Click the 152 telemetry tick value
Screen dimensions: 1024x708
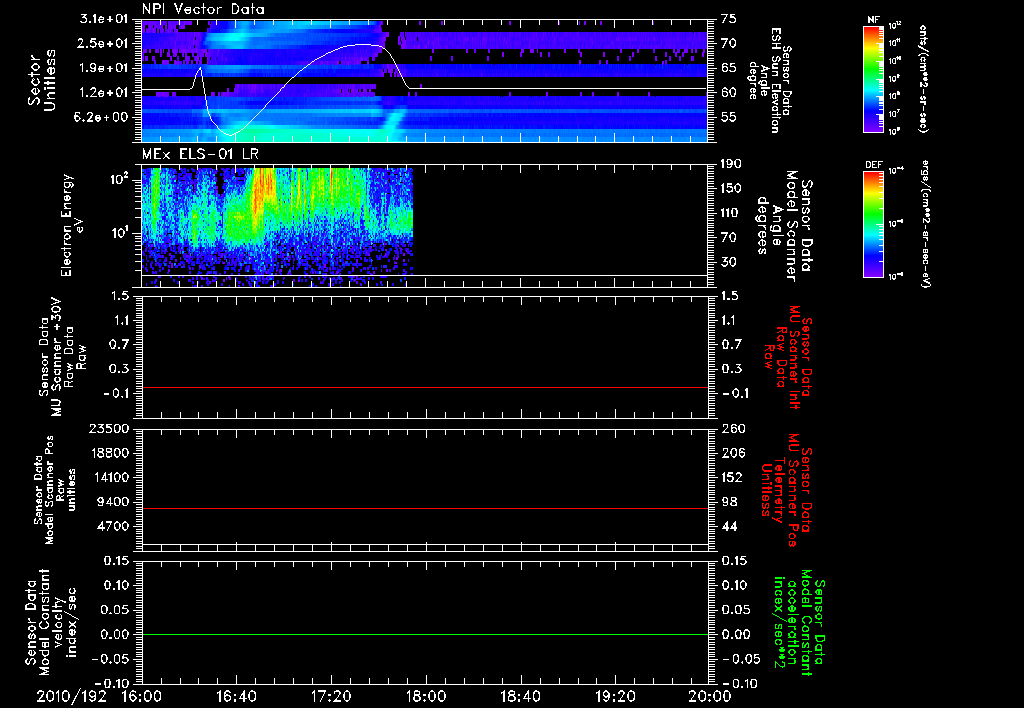[x=733, y=477]
